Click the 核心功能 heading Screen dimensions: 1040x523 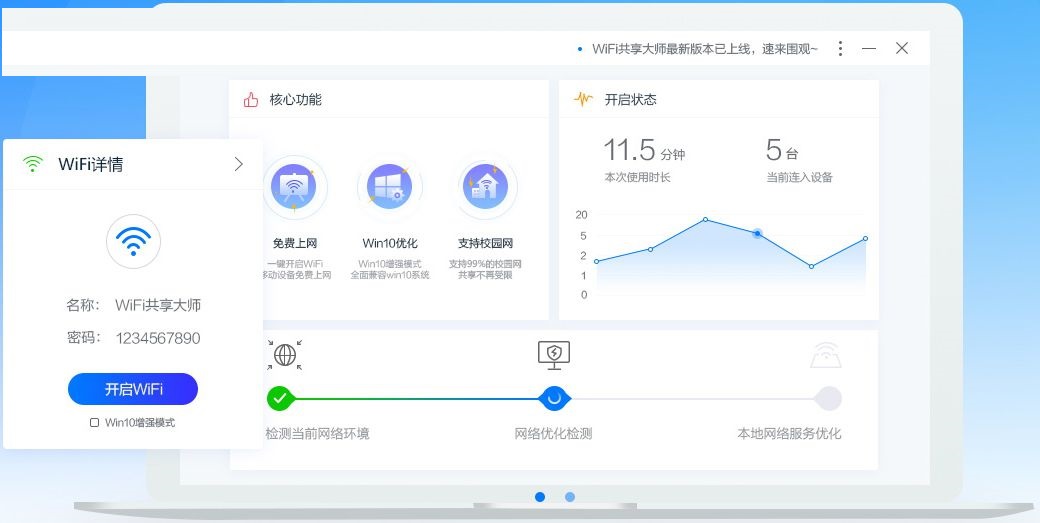295,99
